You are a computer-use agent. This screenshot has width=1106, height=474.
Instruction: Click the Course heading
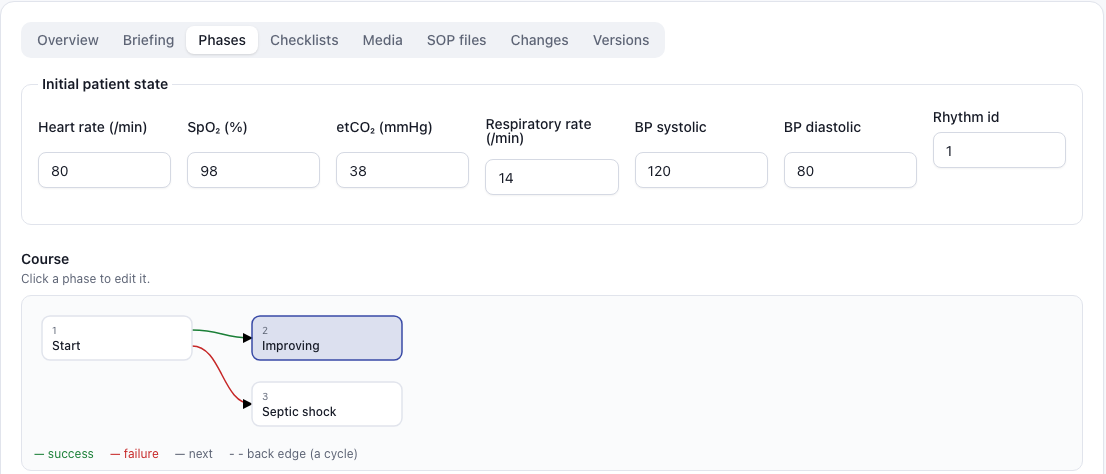[45, 259]
